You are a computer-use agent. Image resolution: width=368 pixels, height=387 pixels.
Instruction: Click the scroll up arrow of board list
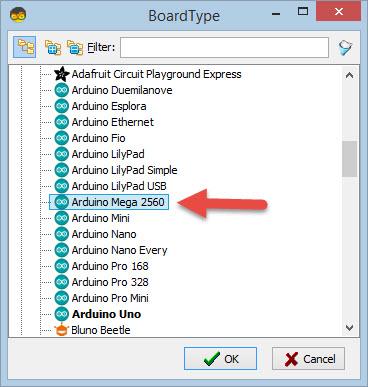[349, 75]
